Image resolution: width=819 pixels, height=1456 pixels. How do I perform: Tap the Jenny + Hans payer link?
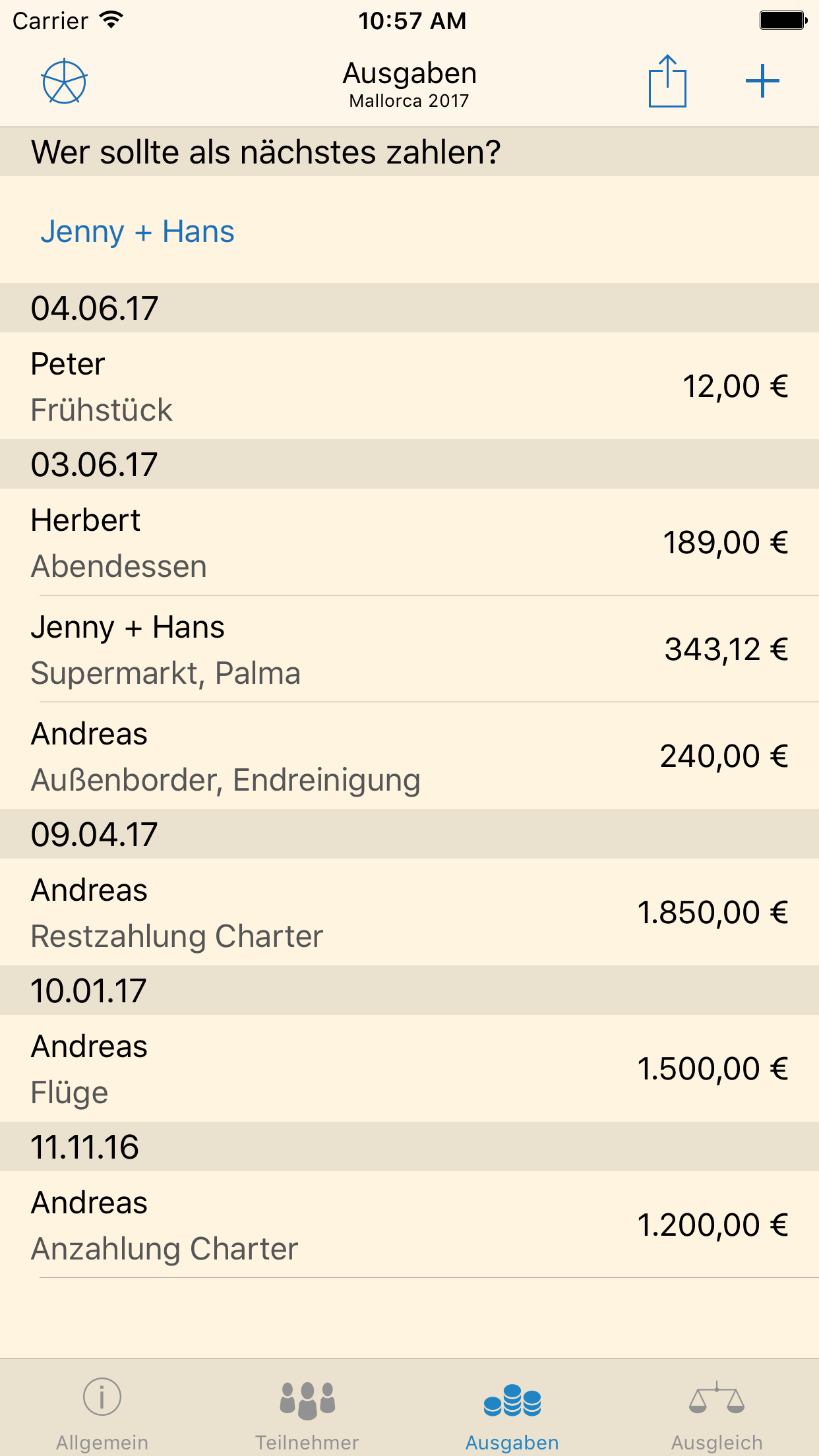[x=137, y=231]
